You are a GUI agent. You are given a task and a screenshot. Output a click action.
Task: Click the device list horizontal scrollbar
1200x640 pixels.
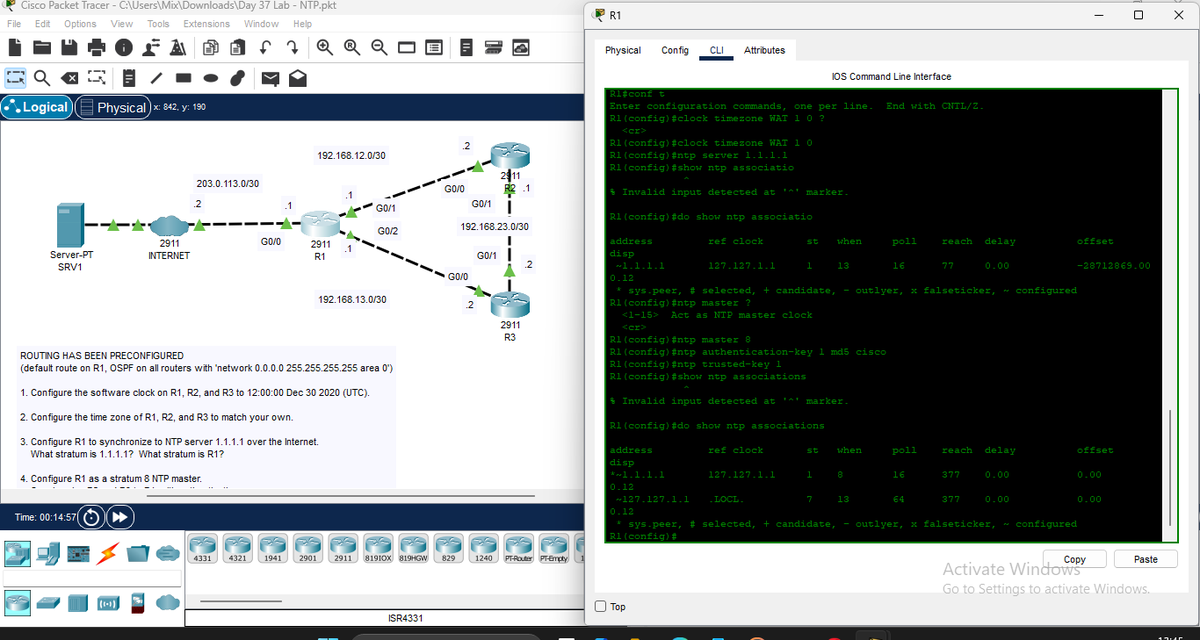(x=242, y=601)
